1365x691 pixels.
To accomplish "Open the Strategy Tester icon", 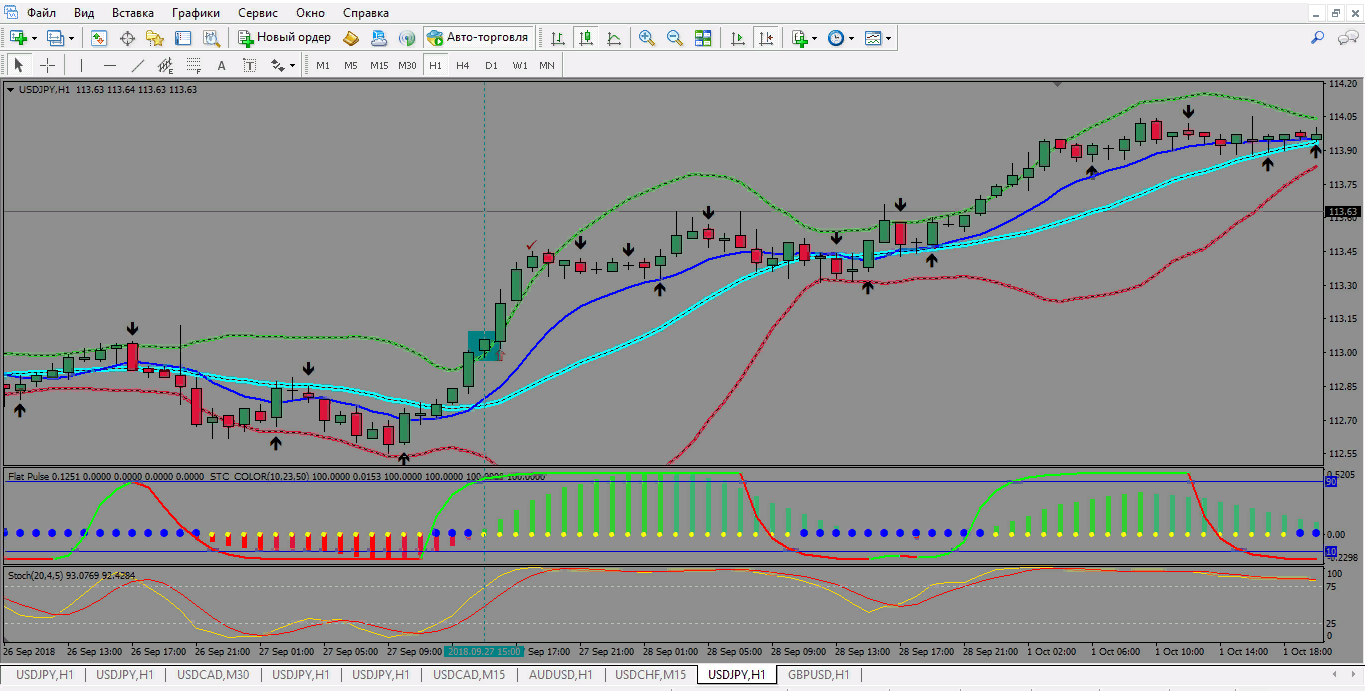I will 211,38.
